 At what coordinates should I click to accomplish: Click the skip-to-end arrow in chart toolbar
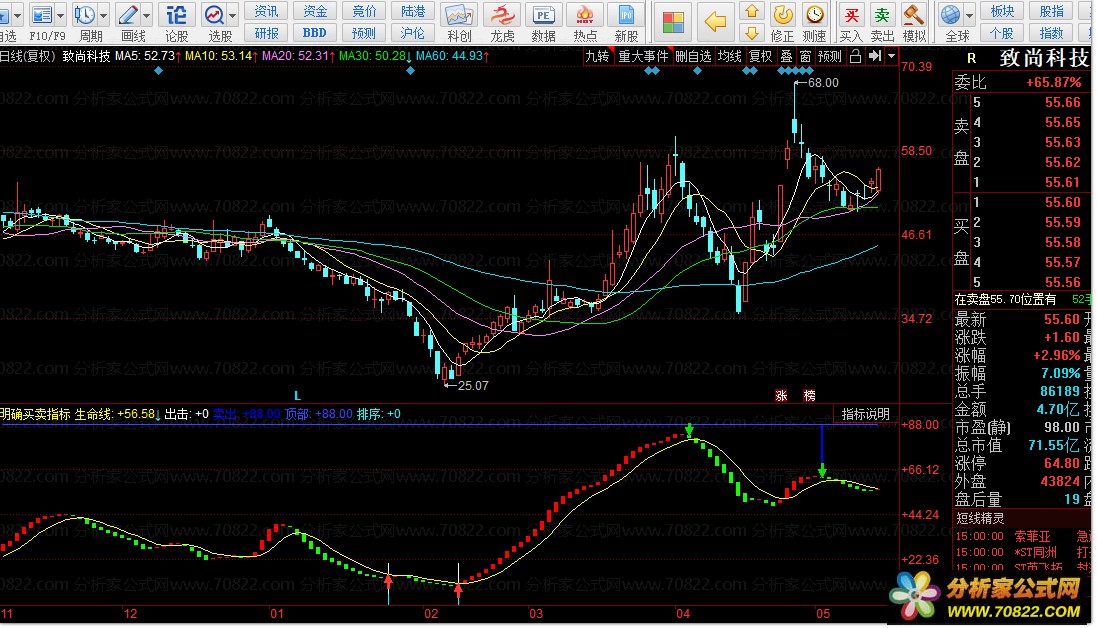click(x=875, y=56)
